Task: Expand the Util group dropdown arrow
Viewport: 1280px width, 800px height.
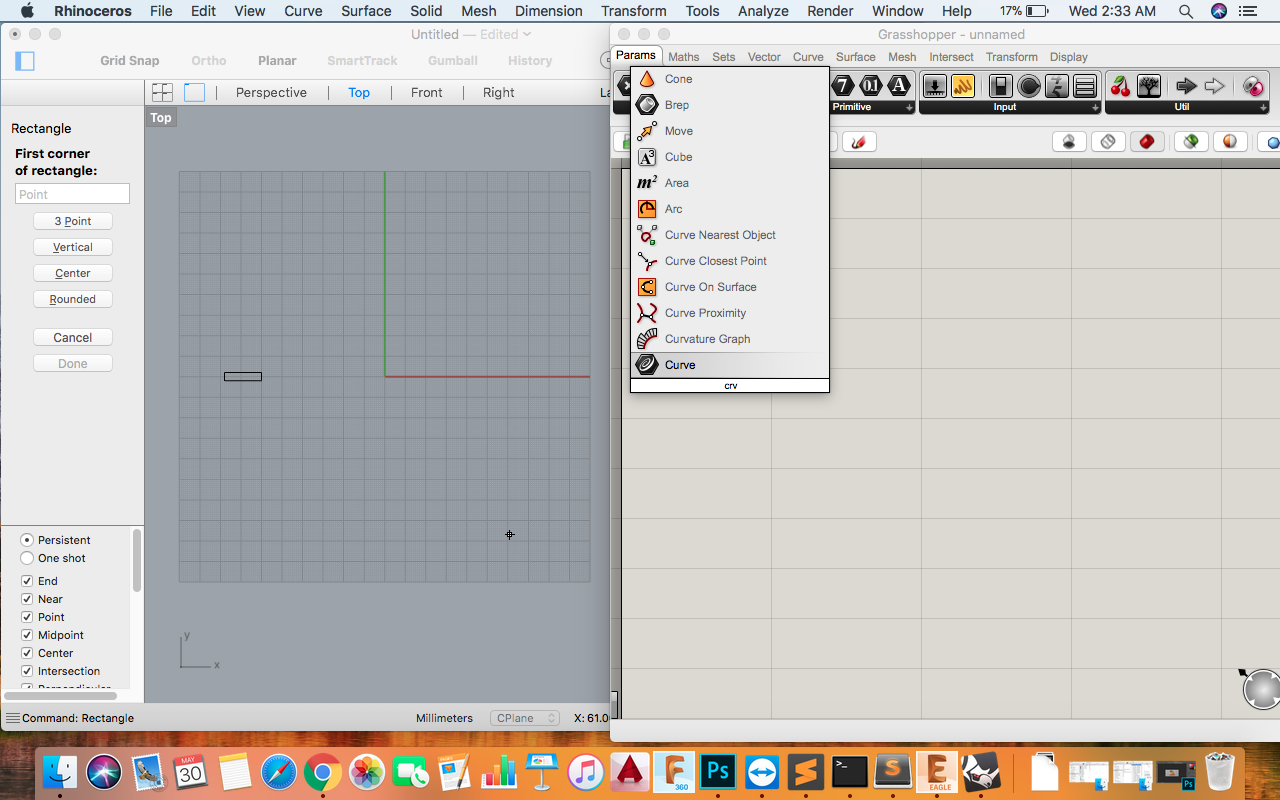Action: [1263, 107]
